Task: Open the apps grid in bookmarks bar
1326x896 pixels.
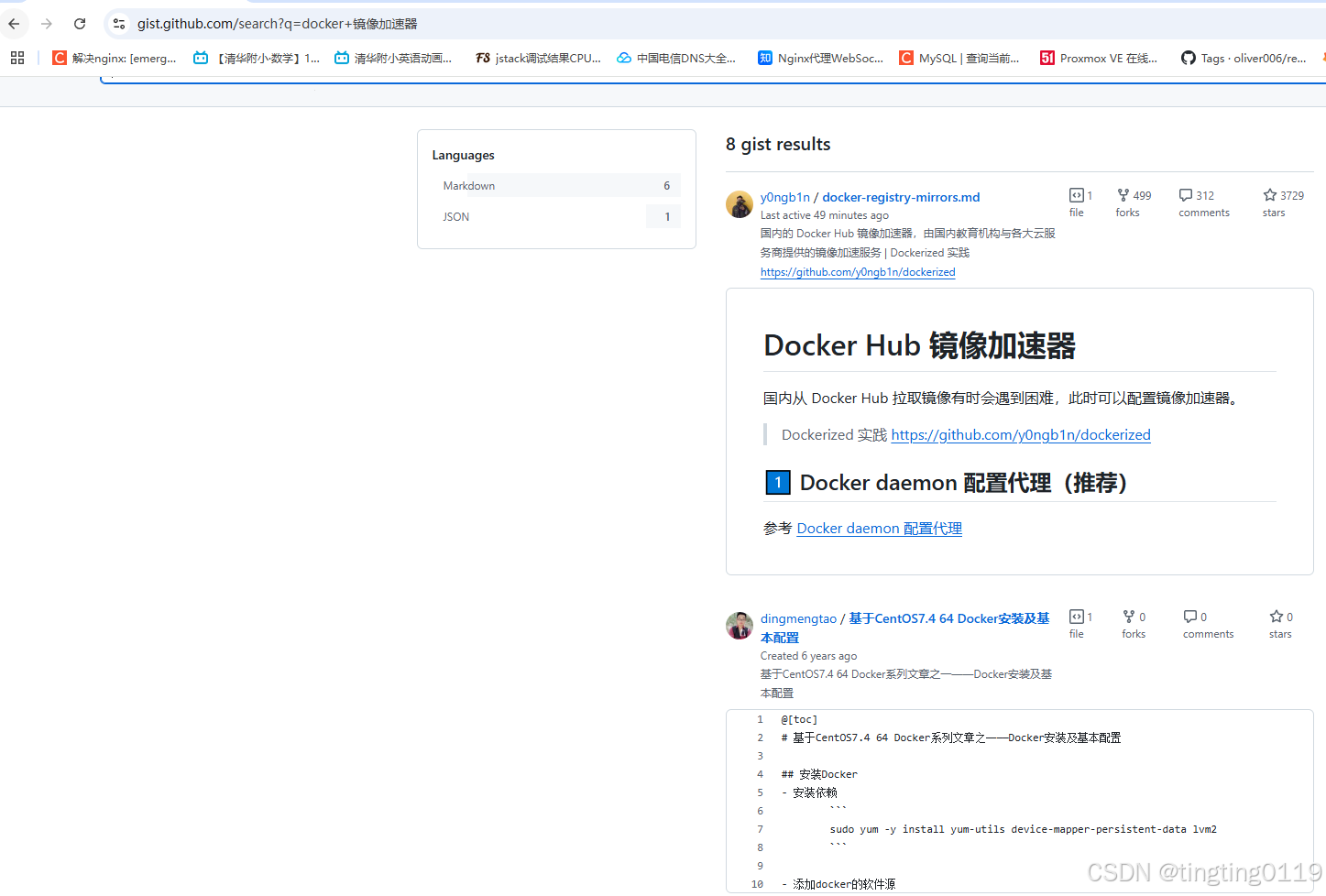Action: coord(17,58)
